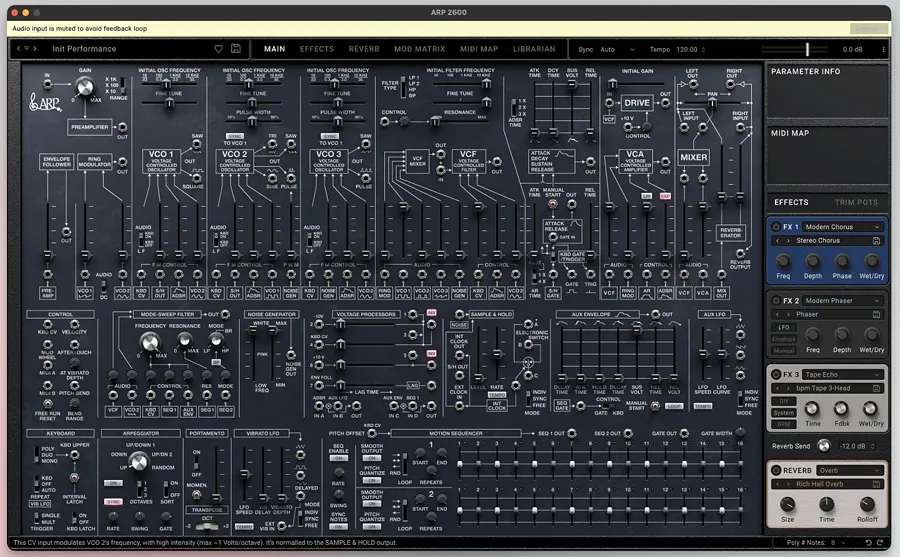Toggle the arpeggiator SYNC button
Viewport: 900px width, 557px height.
point(113,501)
